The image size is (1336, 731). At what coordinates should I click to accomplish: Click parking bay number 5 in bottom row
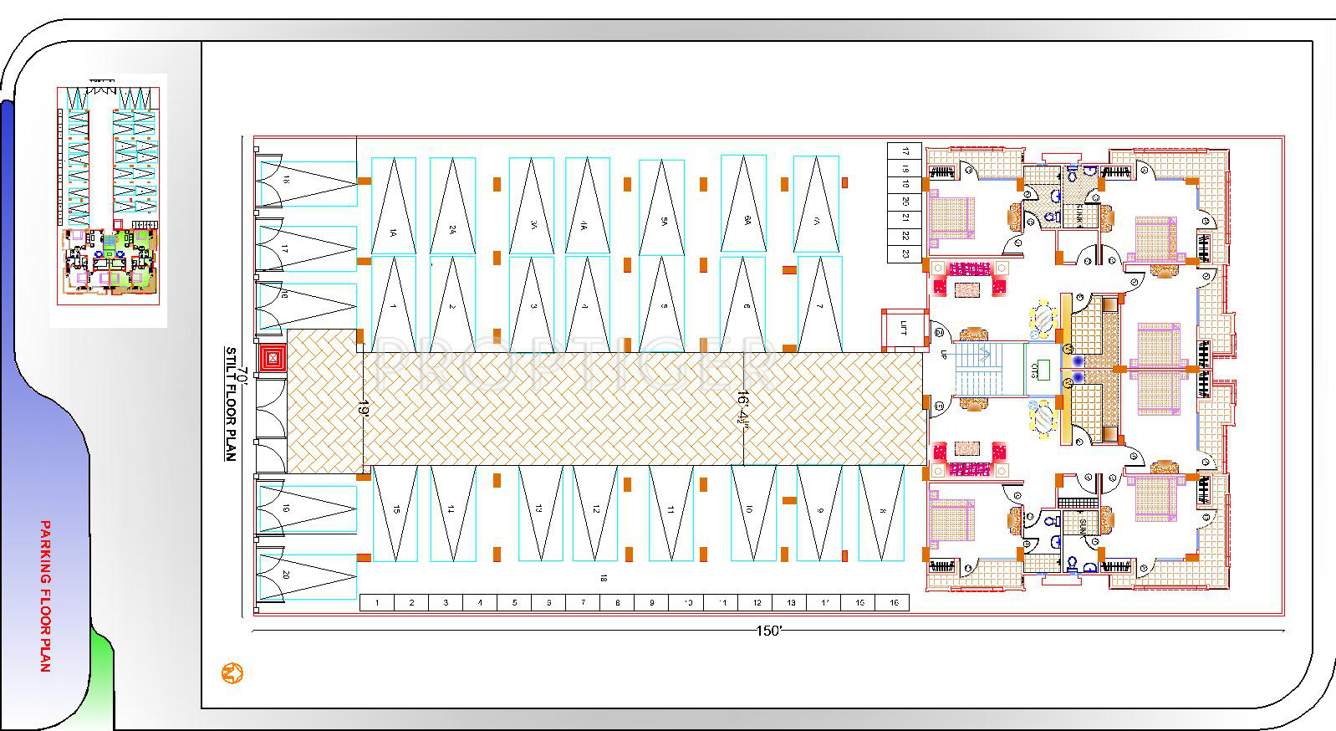coord(513,602)
